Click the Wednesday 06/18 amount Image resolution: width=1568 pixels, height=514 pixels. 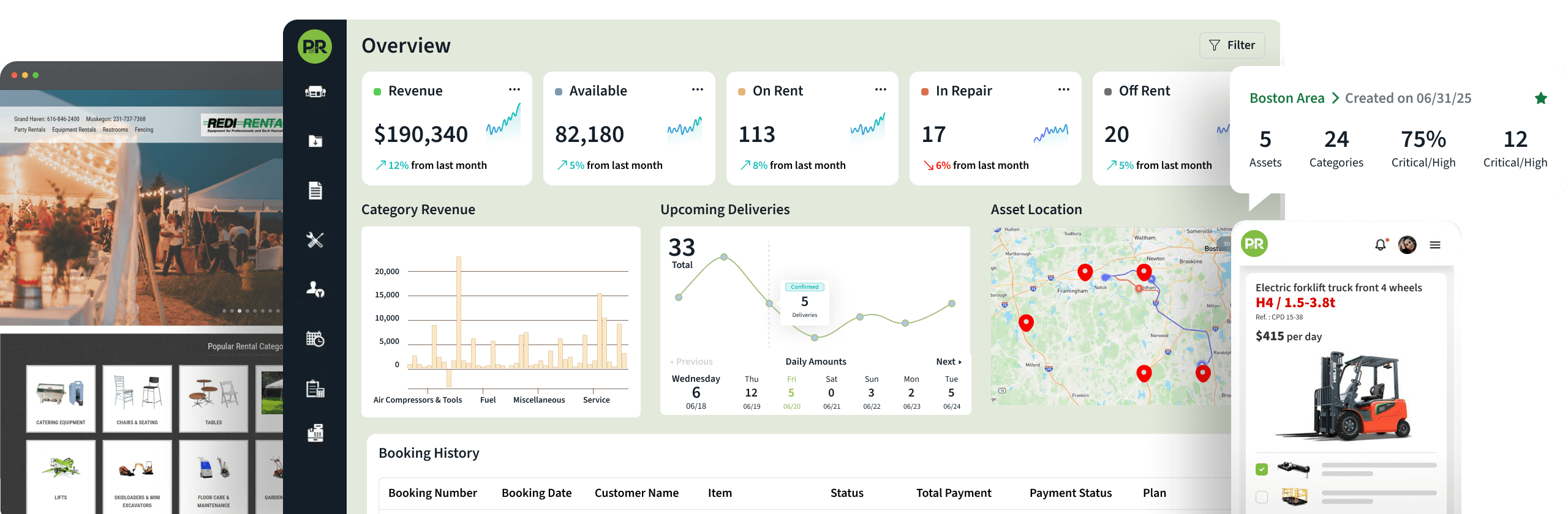tap(696, 392)
